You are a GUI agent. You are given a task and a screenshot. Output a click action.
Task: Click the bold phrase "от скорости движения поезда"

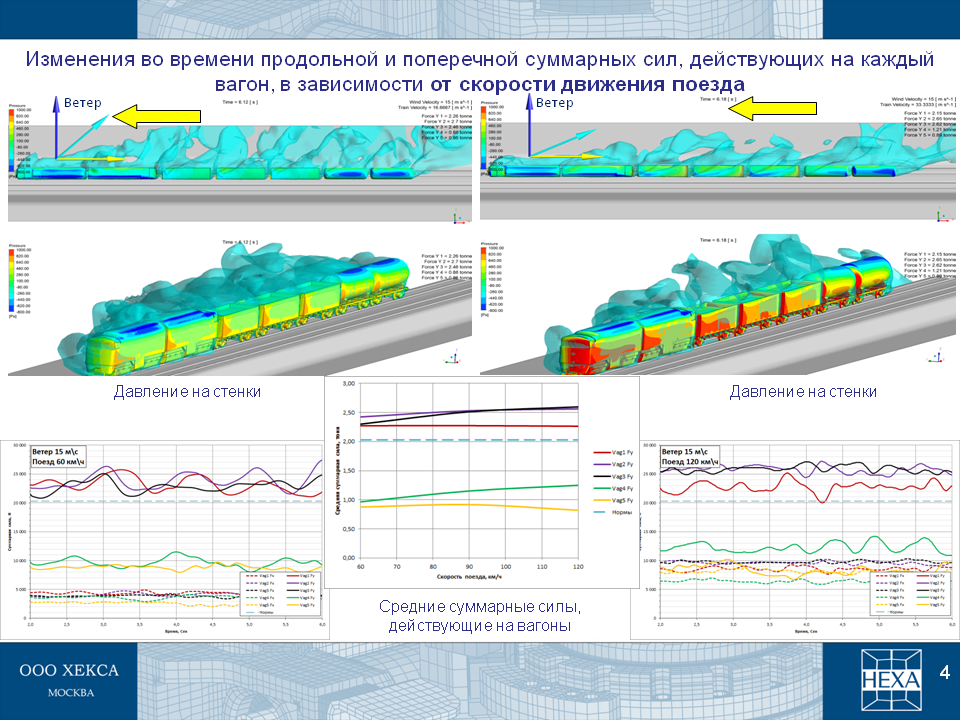pyautogui.click(x=587, y=84)
